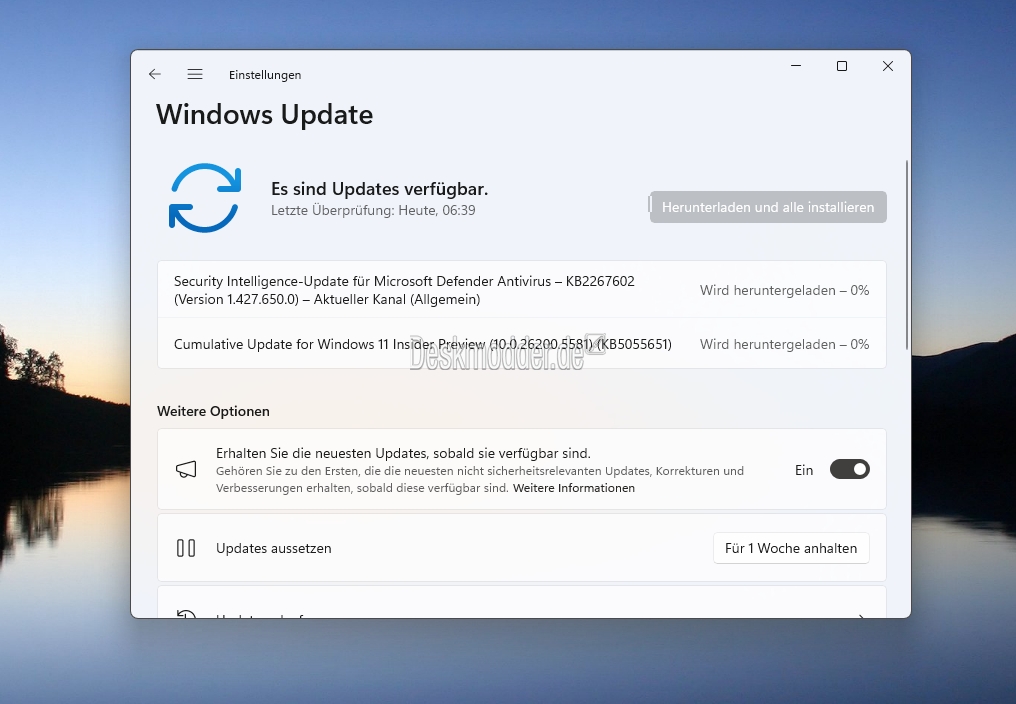The width and height of the screenshot is (1016, 704).
Task: Click the 'Windows Update' page title
Action: pos(264,115)
